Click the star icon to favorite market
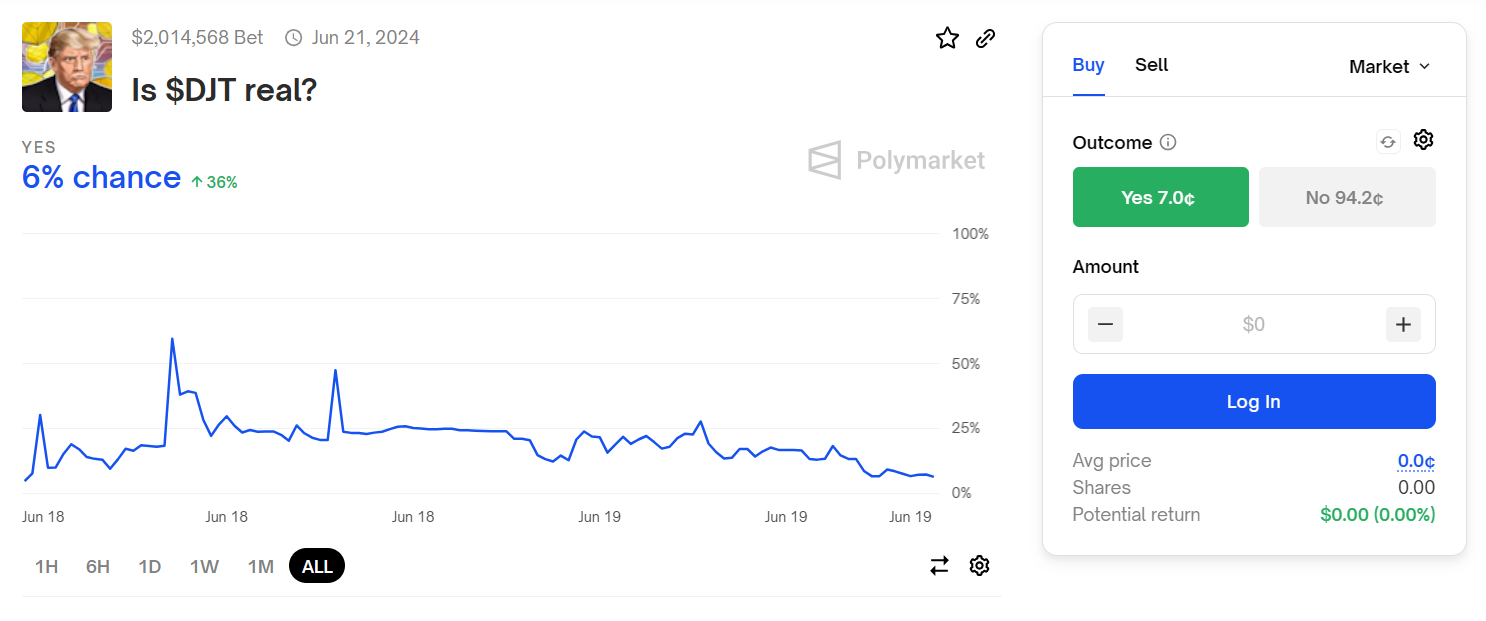The width and height of the screenshot is (1486, 621). coord(947,39)
